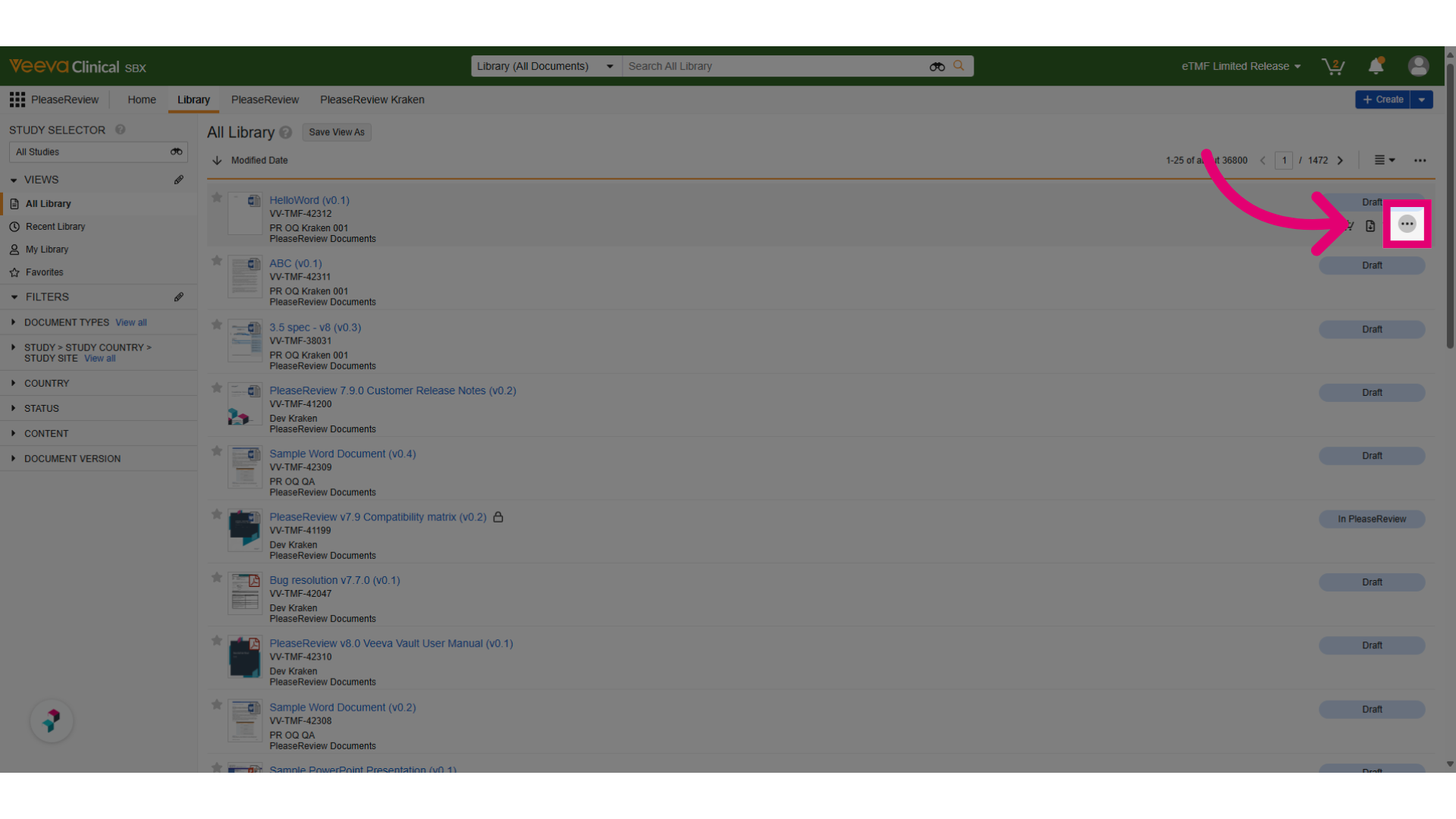This screenshot has width=1456, height=819.
Task: Open eTMF Limited Release vault dropdown
Action: pos(1241,66)
